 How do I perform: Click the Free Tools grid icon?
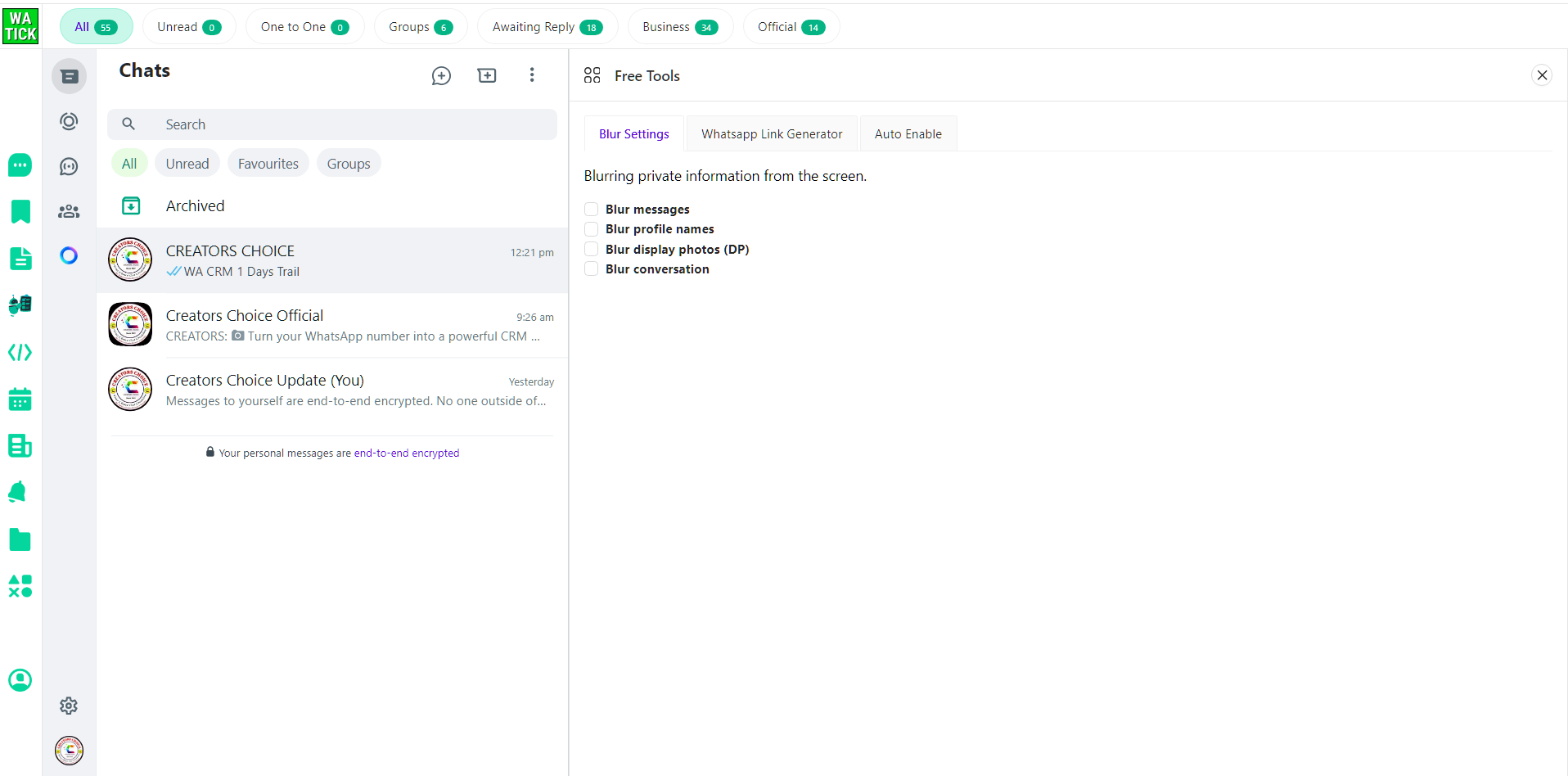[593, 75]
